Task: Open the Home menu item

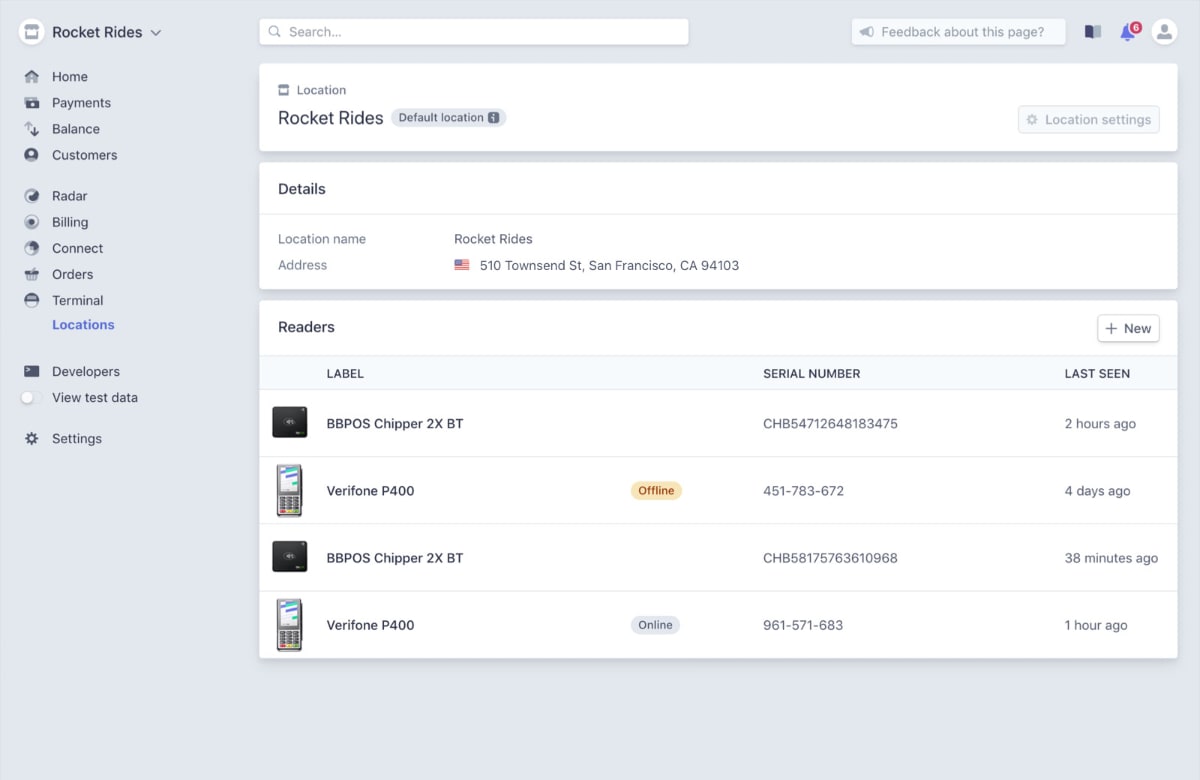Action: pos(70,77)
